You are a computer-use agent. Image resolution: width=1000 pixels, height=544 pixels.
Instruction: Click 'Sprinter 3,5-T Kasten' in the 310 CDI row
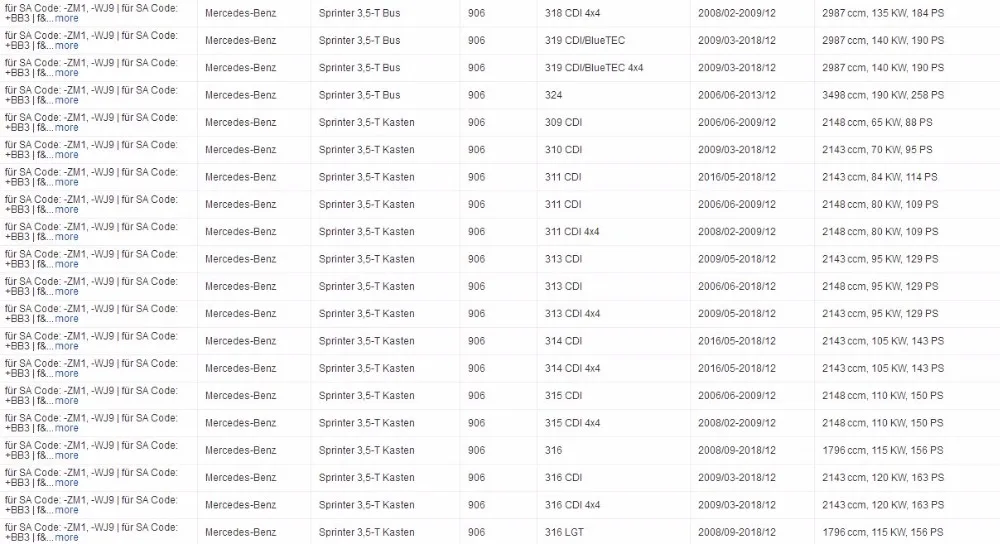(367, 150)
